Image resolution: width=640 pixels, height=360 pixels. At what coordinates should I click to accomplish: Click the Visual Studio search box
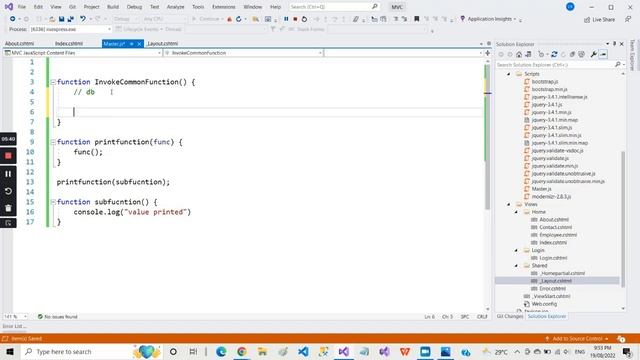pos(334,7)
